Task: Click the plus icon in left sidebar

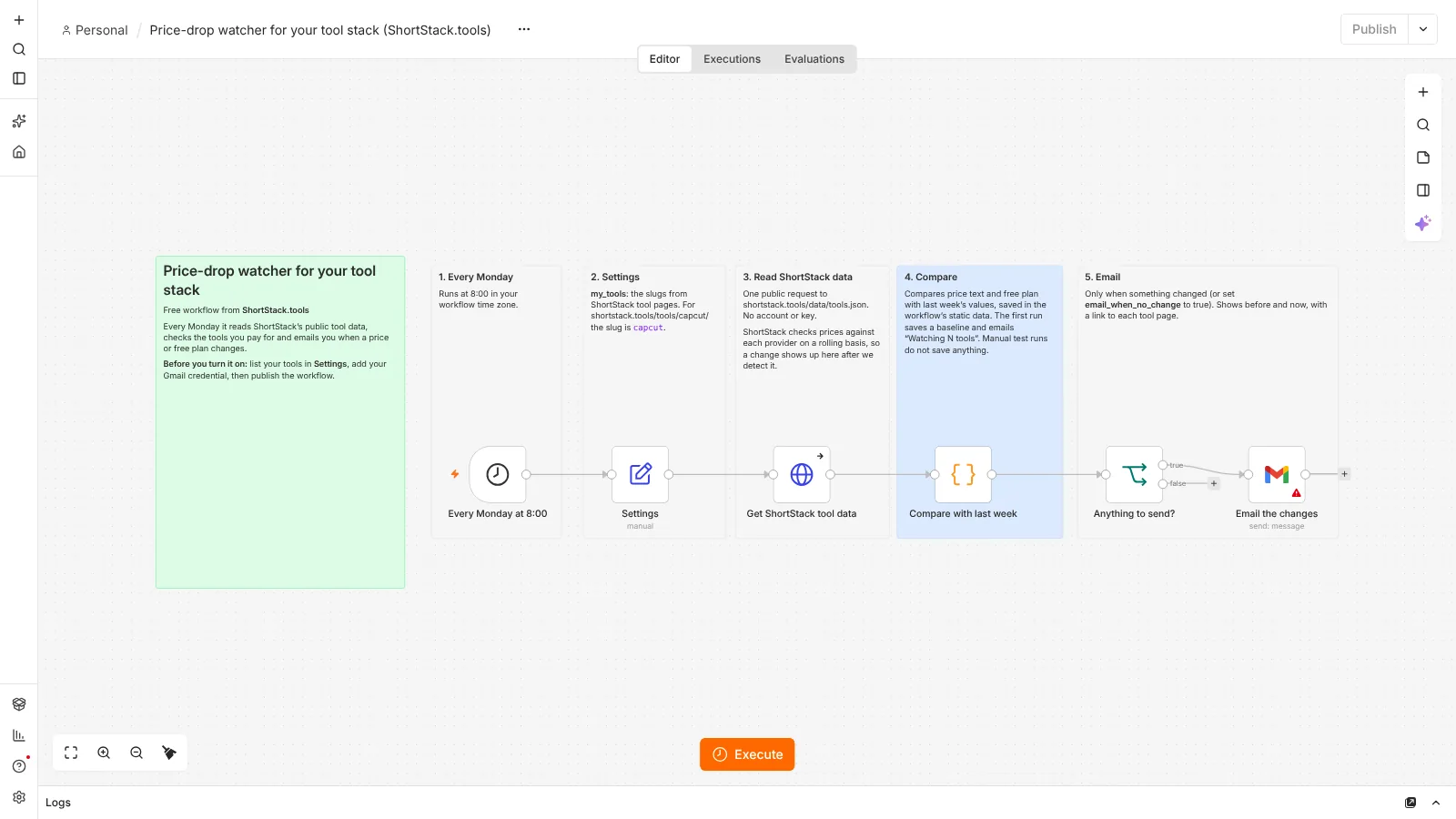Action: pos(19,20)
